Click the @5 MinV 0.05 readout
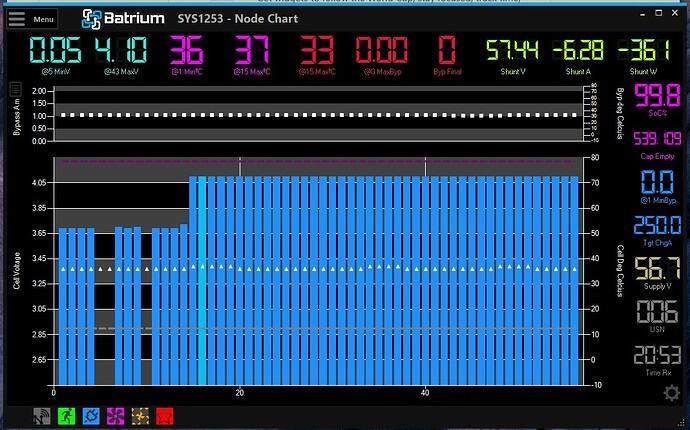Screen dimensions: 690x430 point(55,55)
